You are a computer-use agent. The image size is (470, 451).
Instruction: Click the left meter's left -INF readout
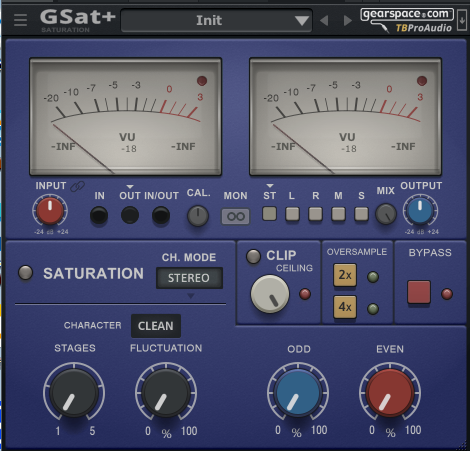pyautogui.click(x=63, y=146)
